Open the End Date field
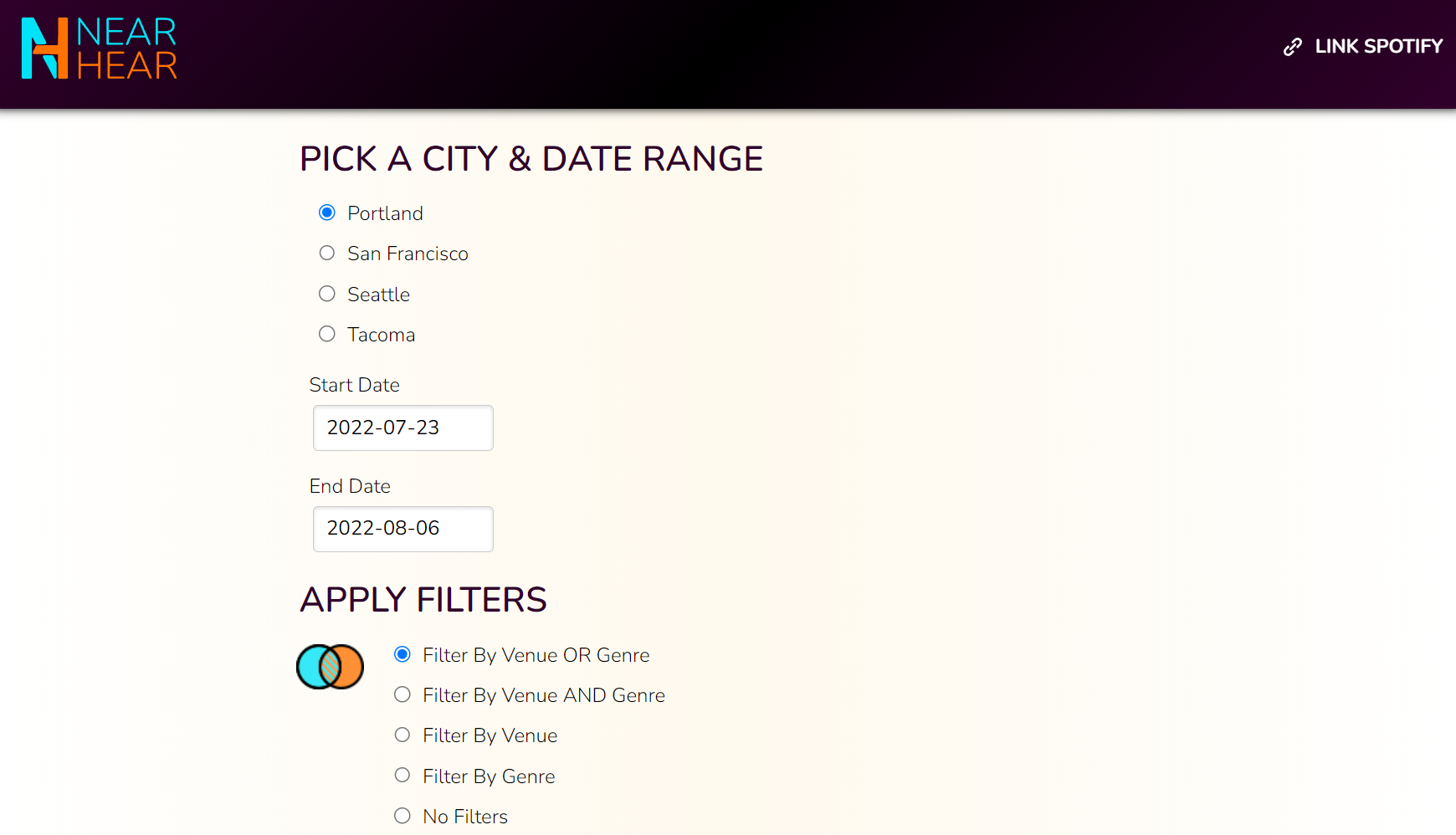The image size is (1456, 835). [x=402, y=529]
